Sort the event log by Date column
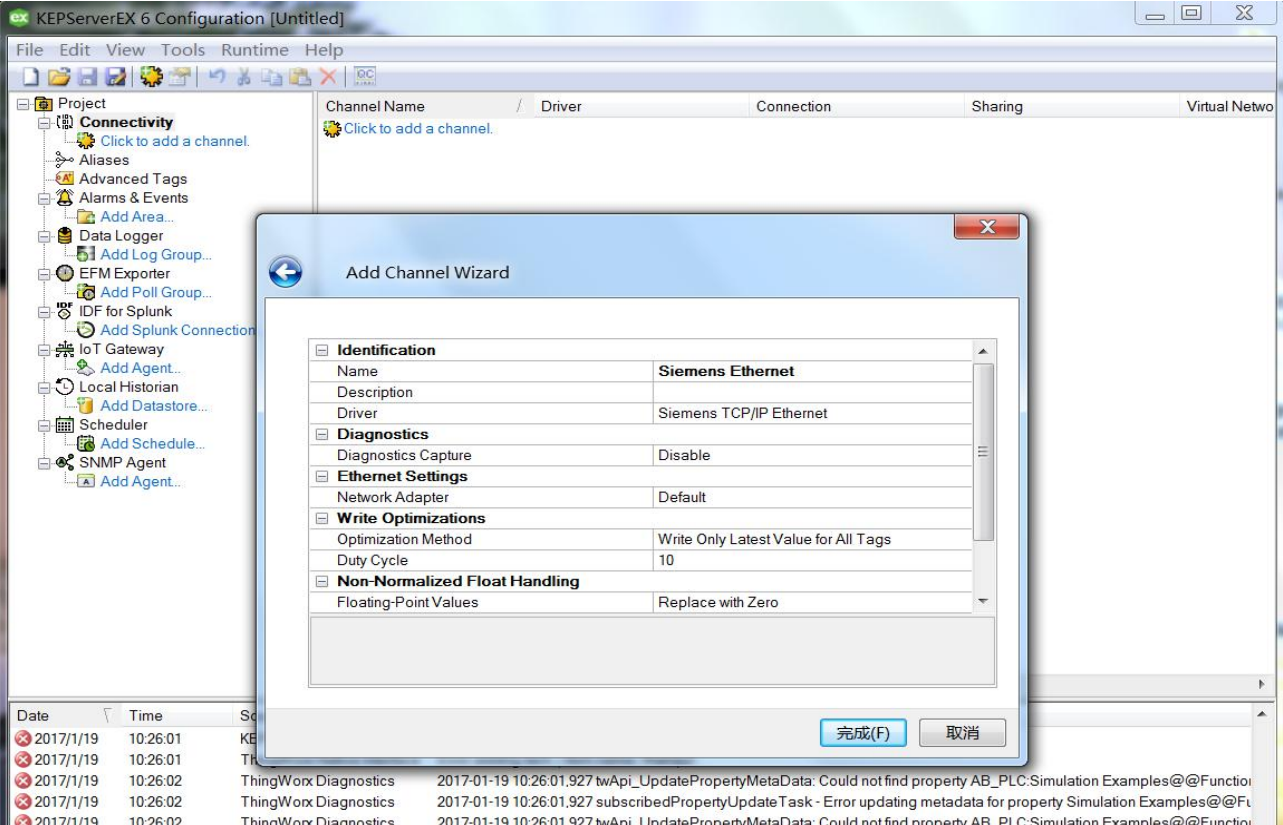This screenshot has width=1283, height=825. coord(63,715)
